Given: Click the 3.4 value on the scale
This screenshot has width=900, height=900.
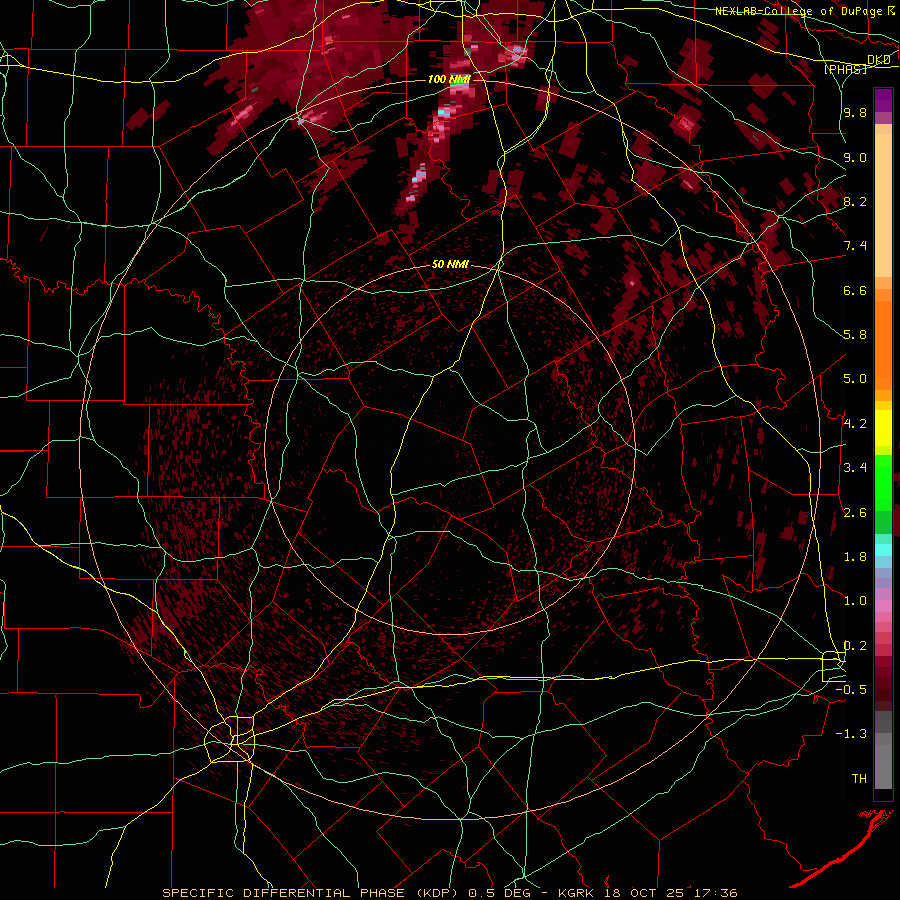Looking at the screenshot, I should 855,468.
